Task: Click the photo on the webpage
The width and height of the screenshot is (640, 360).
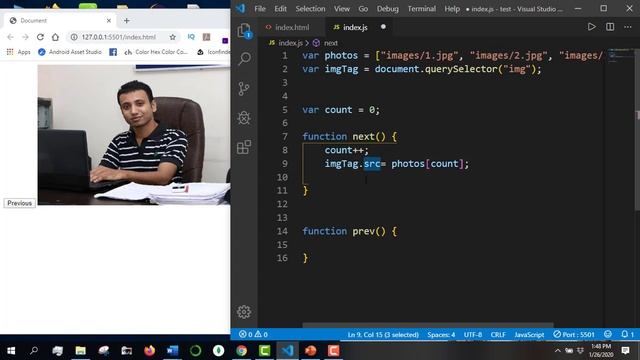Action: click(134, 134)
